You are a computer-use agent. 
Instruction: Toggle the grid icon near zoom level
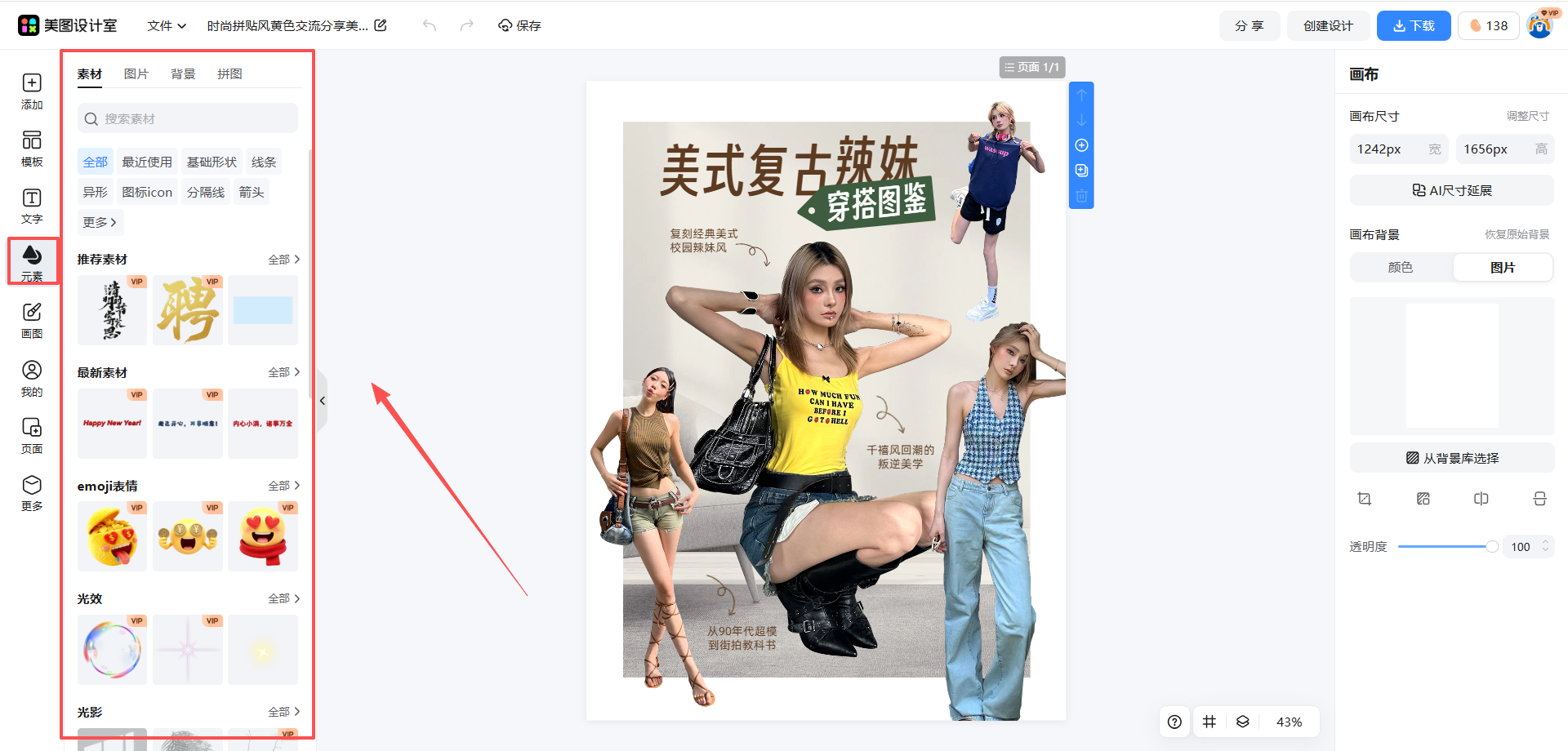point(1209,722)
